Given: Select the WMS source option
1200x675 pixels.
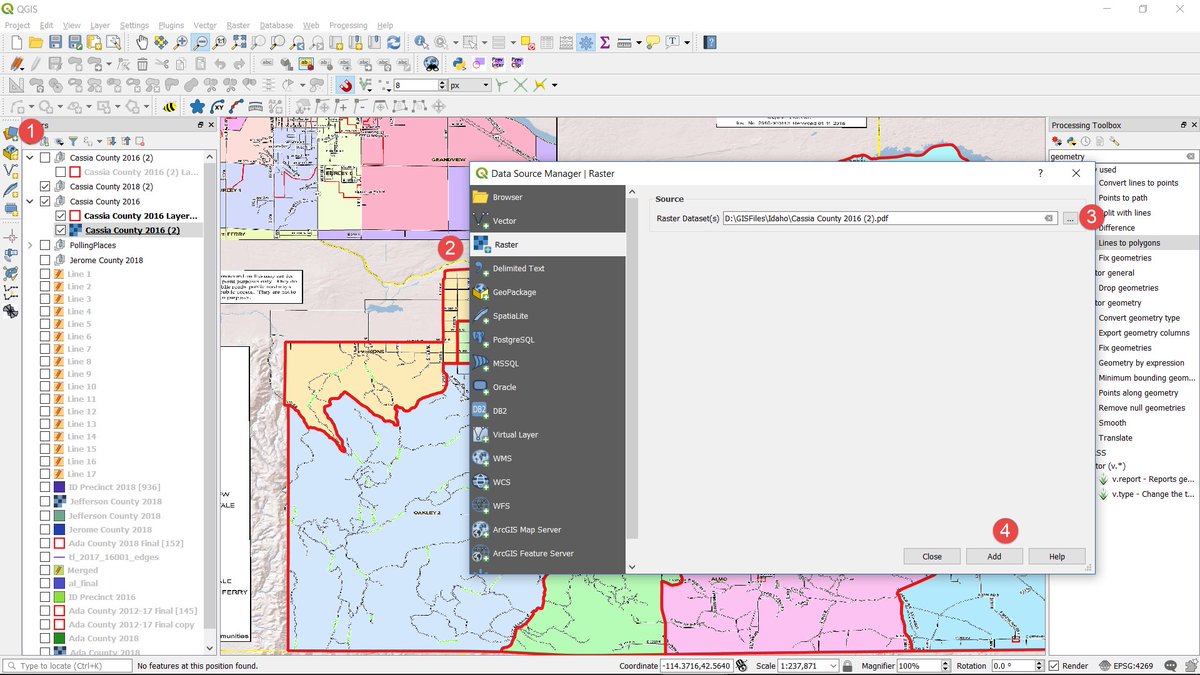Looking at the screenshot, I should (x=547, y=458).
